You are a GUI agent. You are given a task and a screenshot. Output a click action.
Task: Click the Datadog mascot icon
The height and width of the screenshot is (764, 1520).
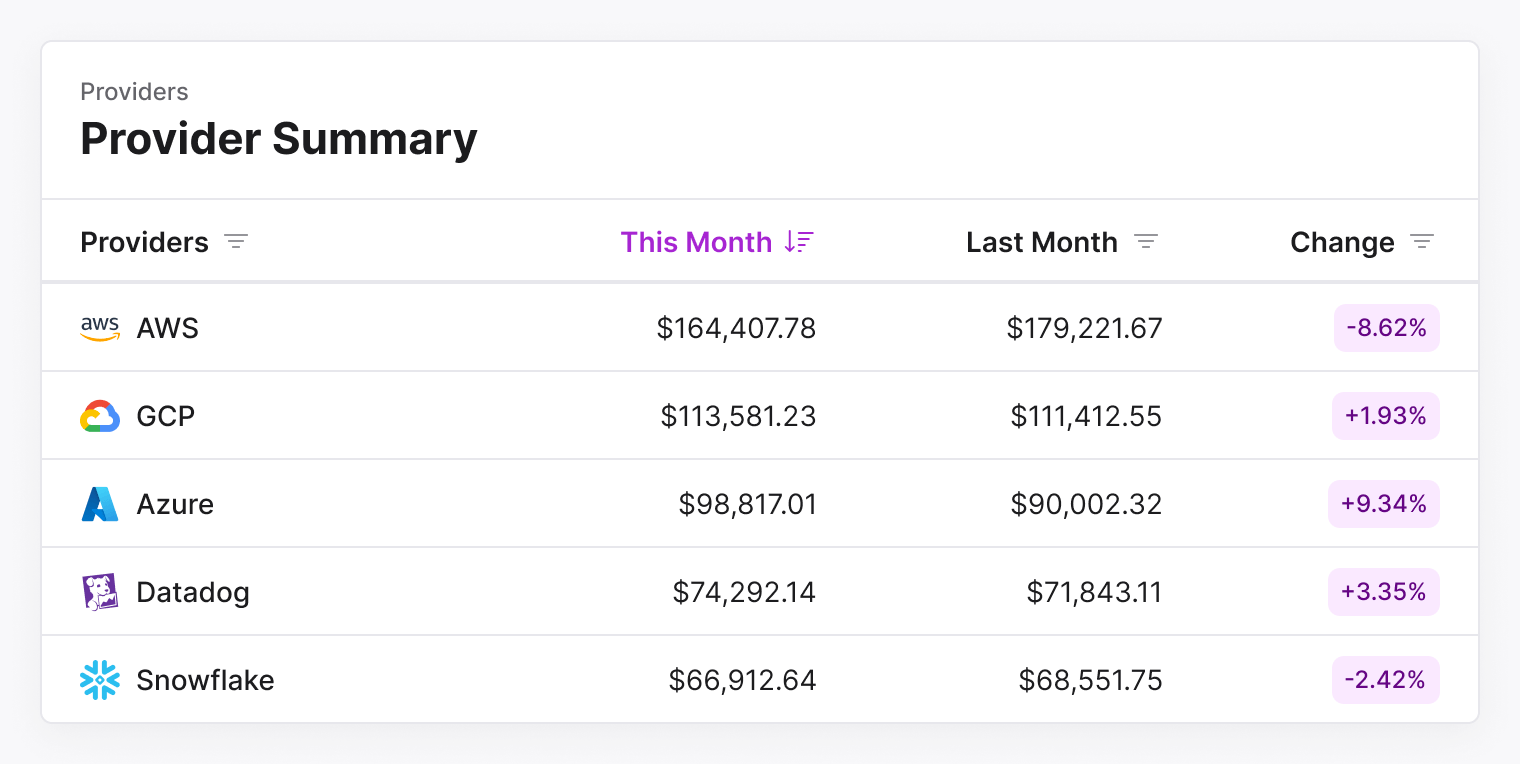click(99, 592)
